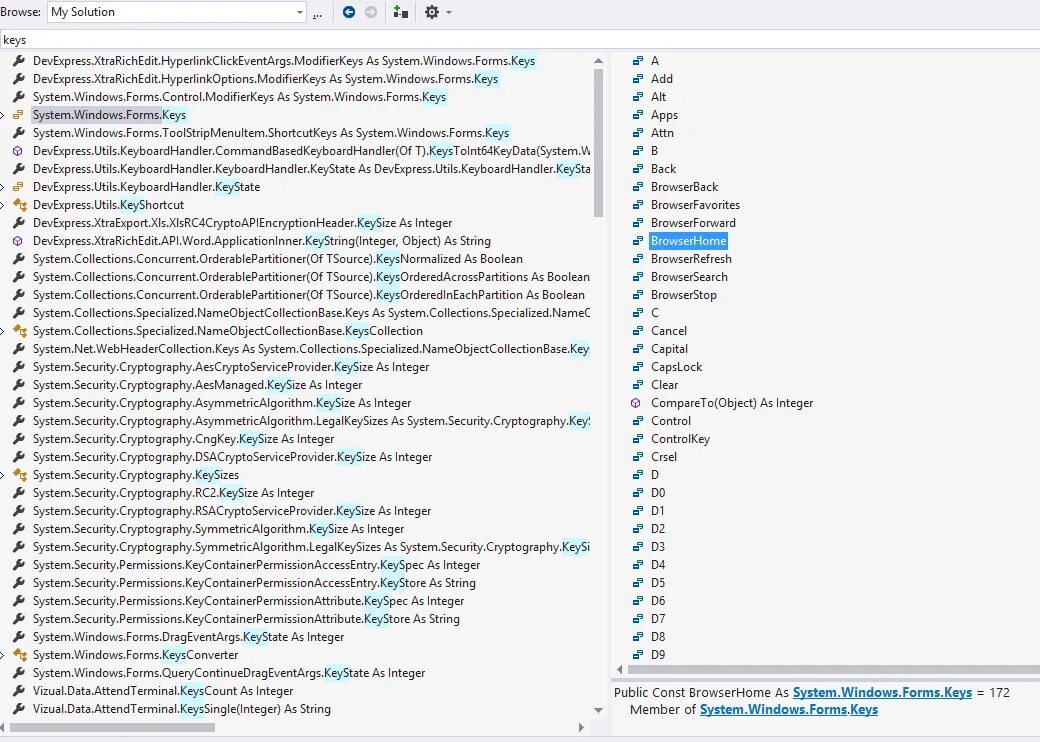
Task: Click the enum member icon beside BrowserBack
Action: pos(637,187)
